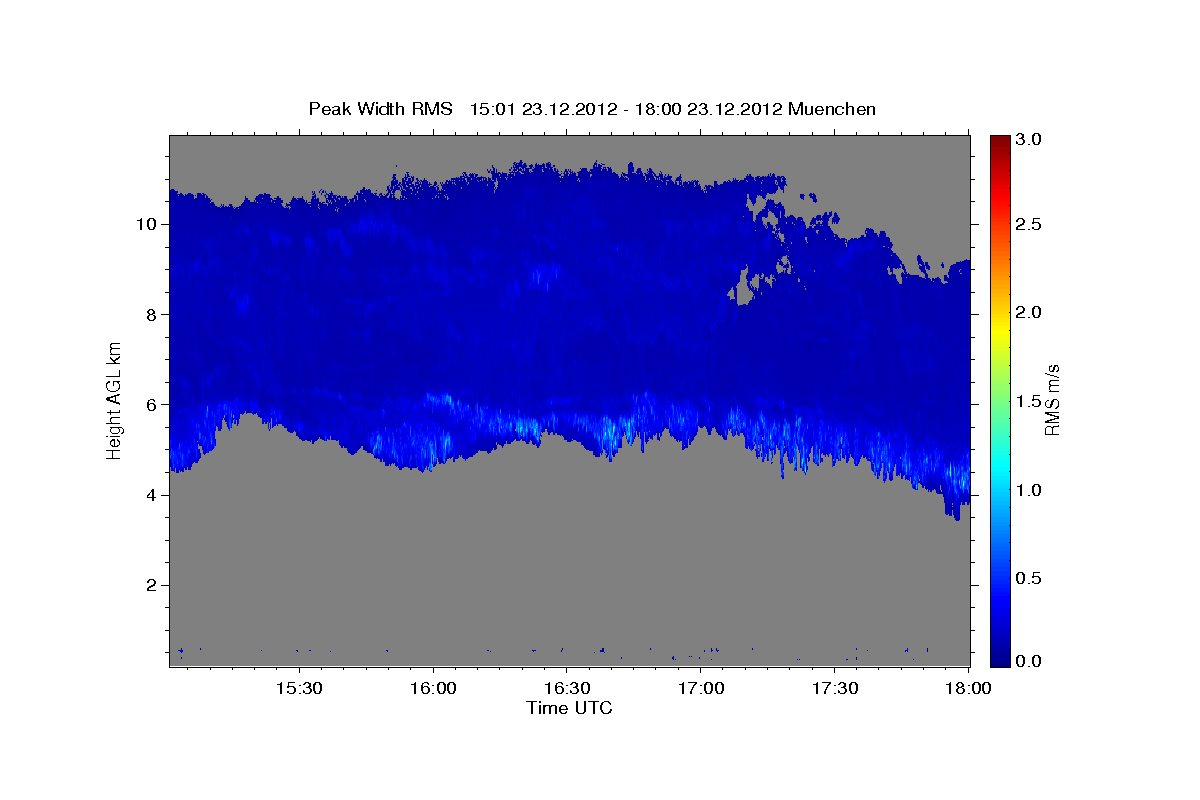Click the 18:00 time tick label
1200x800 pixels.
click(x=968, y=688)
